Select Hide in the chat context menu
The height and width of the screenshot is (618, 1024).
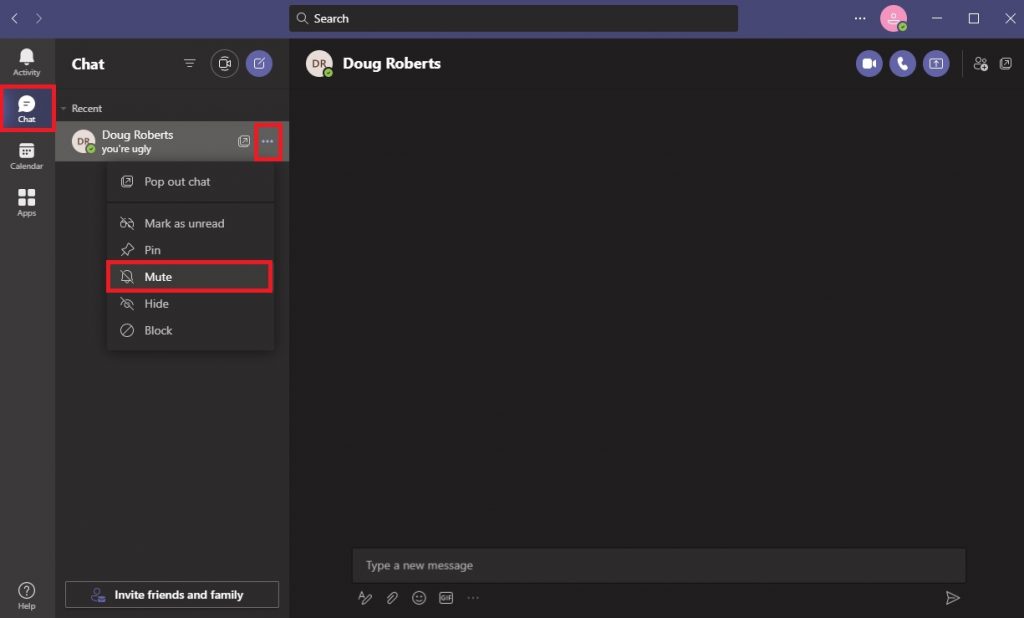(191, 304)
